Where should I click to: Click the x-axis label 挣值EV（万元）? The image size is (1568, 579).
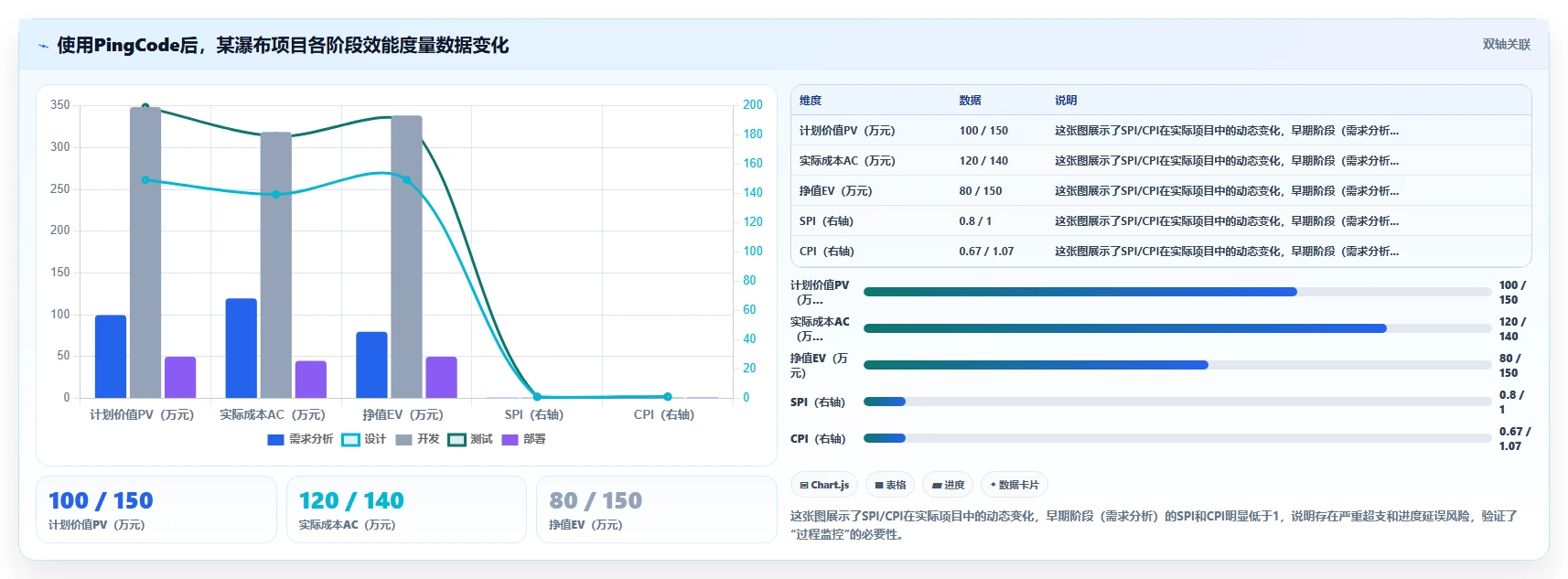(403, 415)
